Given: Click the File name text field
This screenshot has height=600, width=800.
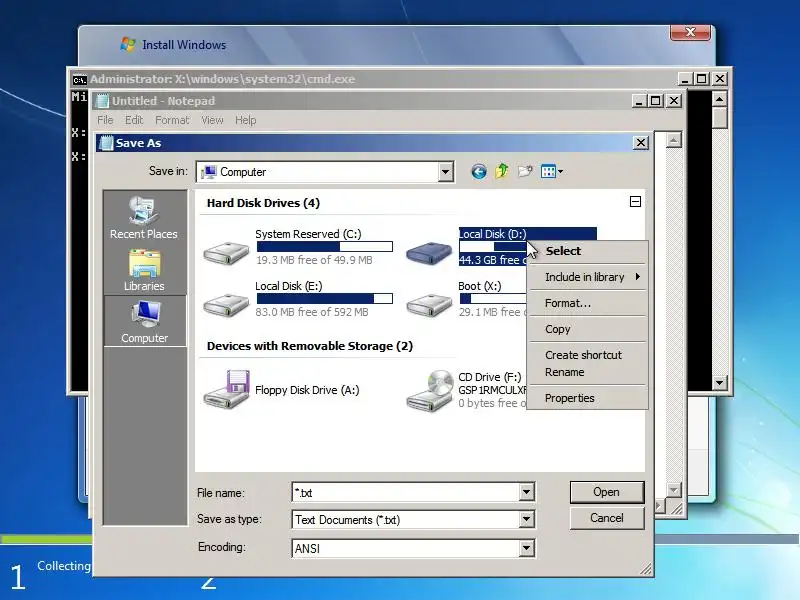Looking at the screenshot, I should [406, 492].
